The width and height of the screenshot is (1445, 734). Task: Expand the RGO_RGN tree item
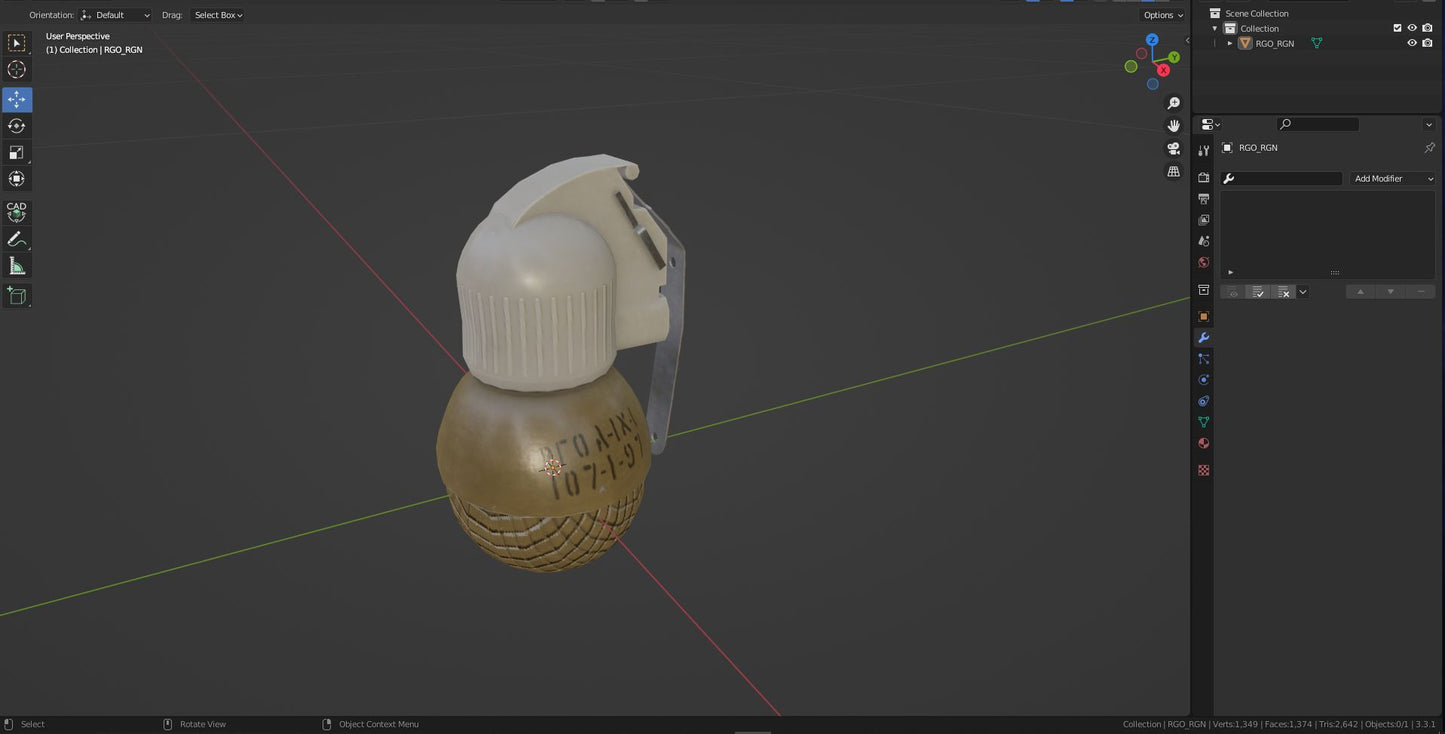pos(1230,43)
